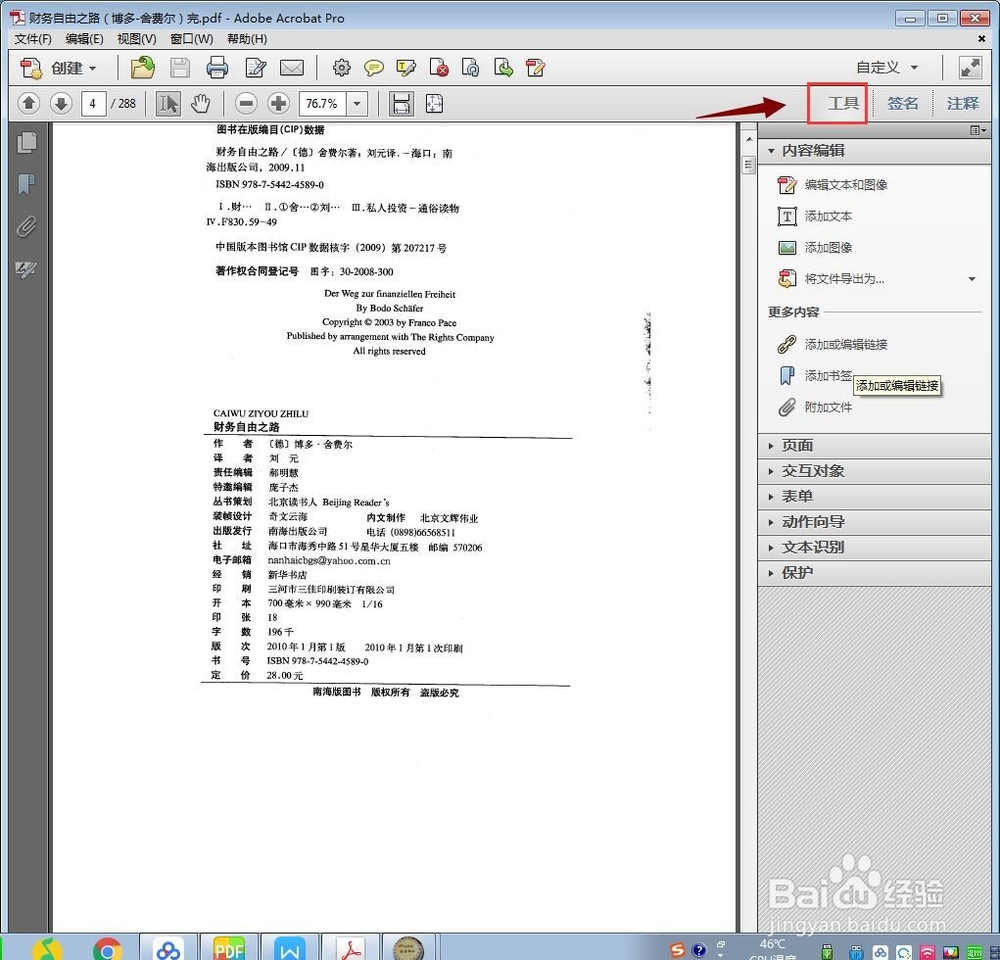
Task: Expand the 页面 section
Action: [874, 445]
